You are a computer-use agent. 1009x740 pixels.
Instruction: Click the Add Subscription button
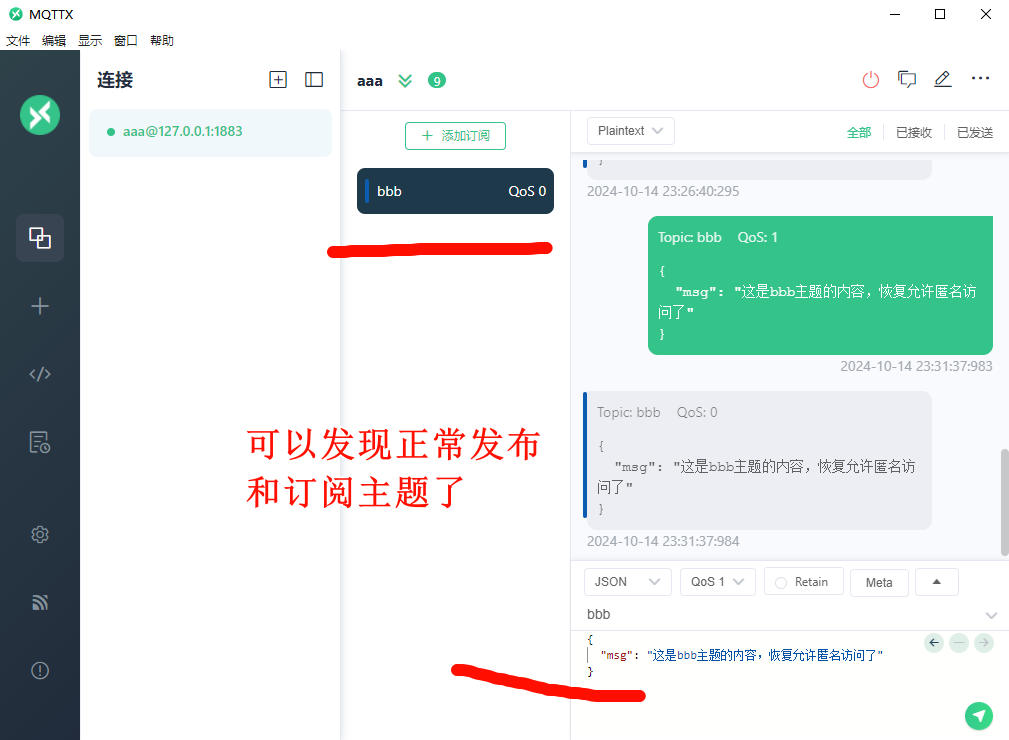455,136
